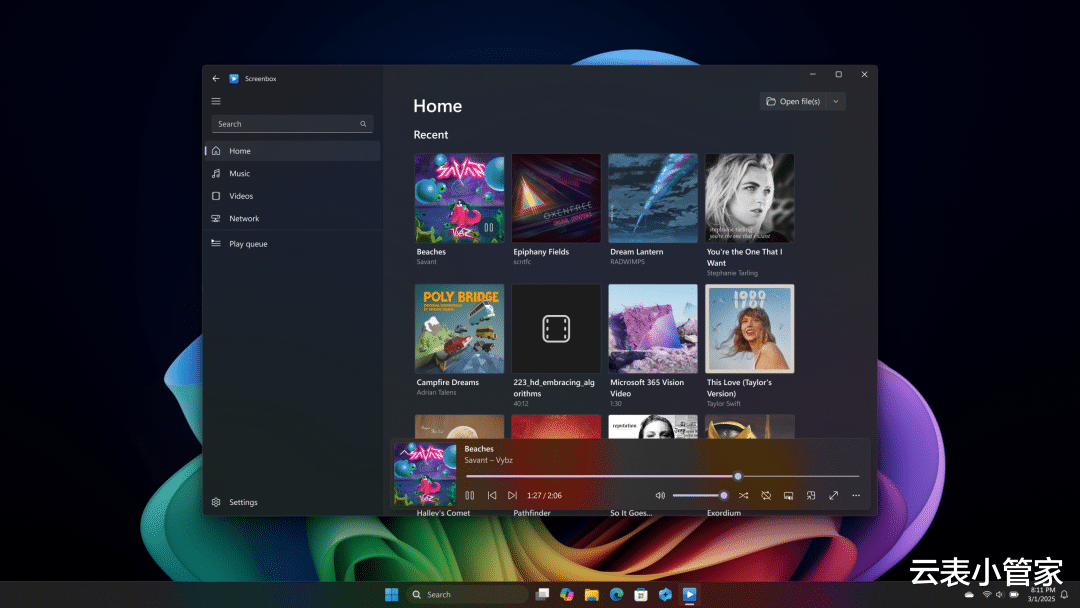Click the Beaches title in the player bar
Screen dimensions: 1080x608
click(x=479, y=449)
